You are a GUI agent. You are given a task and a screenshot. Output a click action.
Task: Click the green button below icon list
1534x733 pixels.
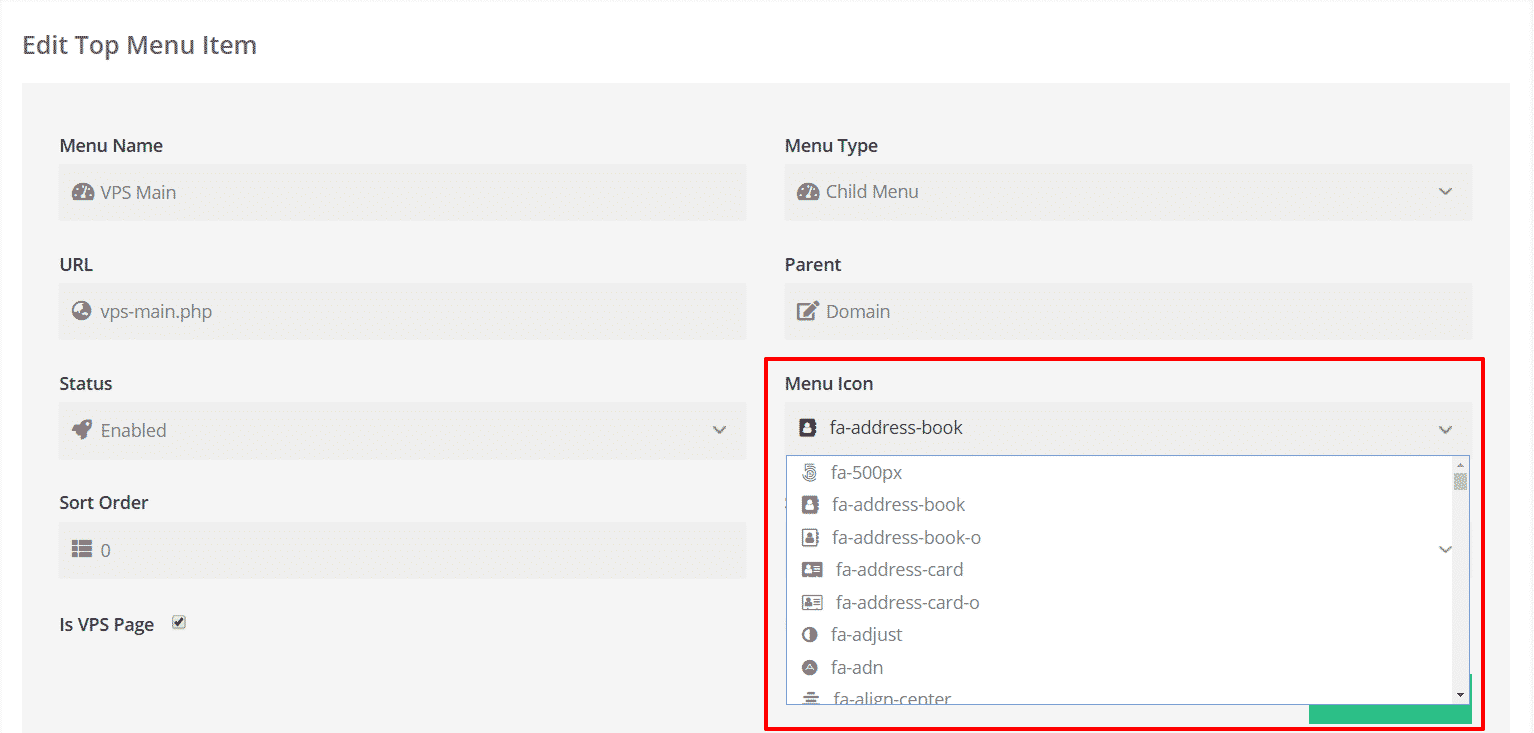click(x=1389, y=714)
